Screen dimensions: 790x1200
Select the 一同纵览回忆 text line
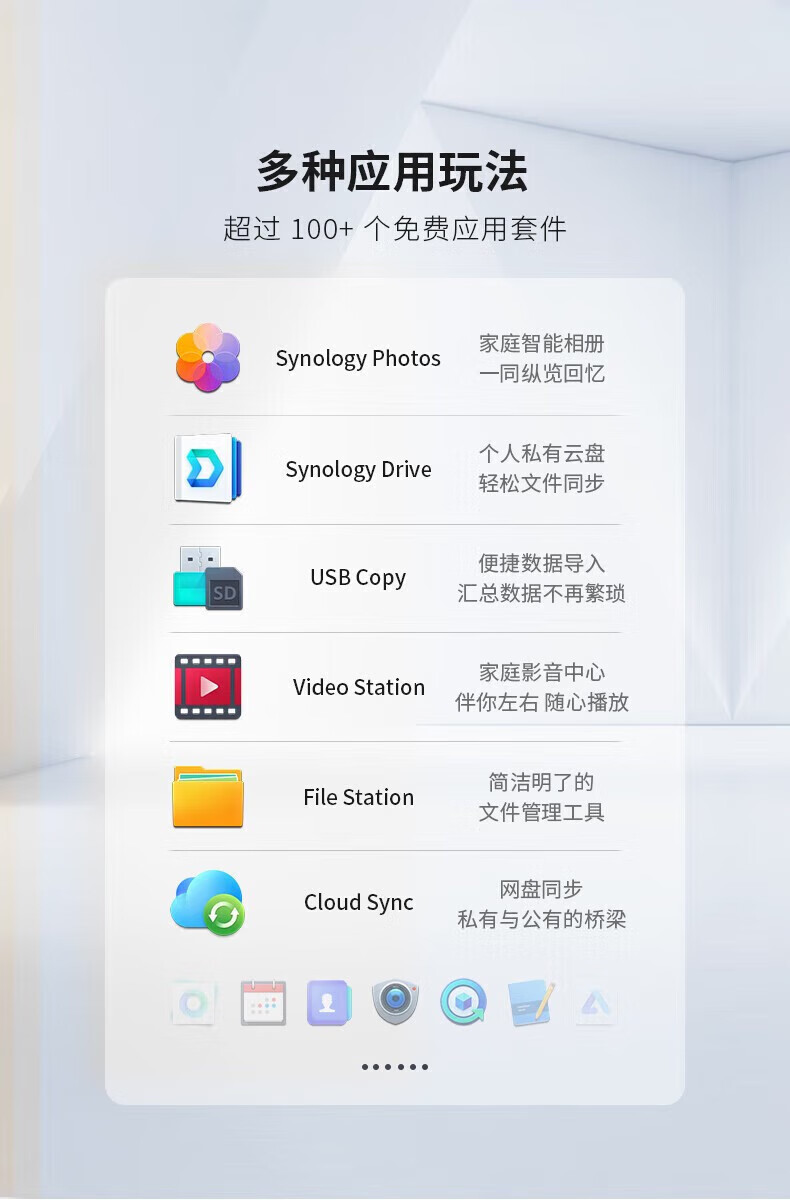pos(542,374)
